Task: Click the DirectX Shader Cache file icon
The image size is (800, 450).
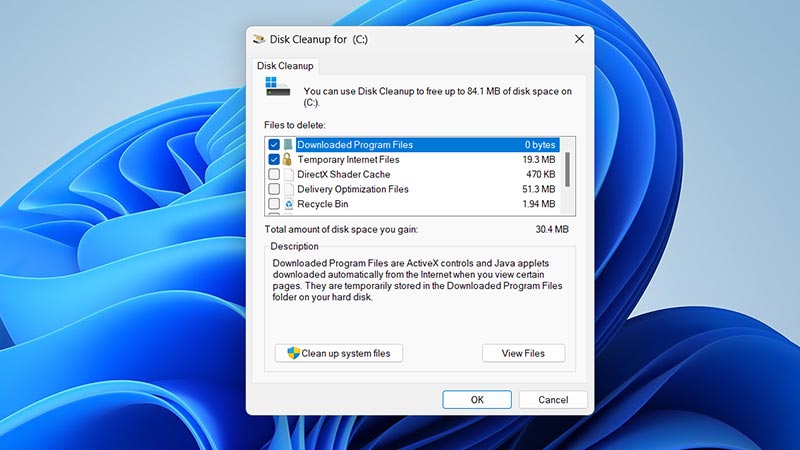Action: (x=289, y=174)
